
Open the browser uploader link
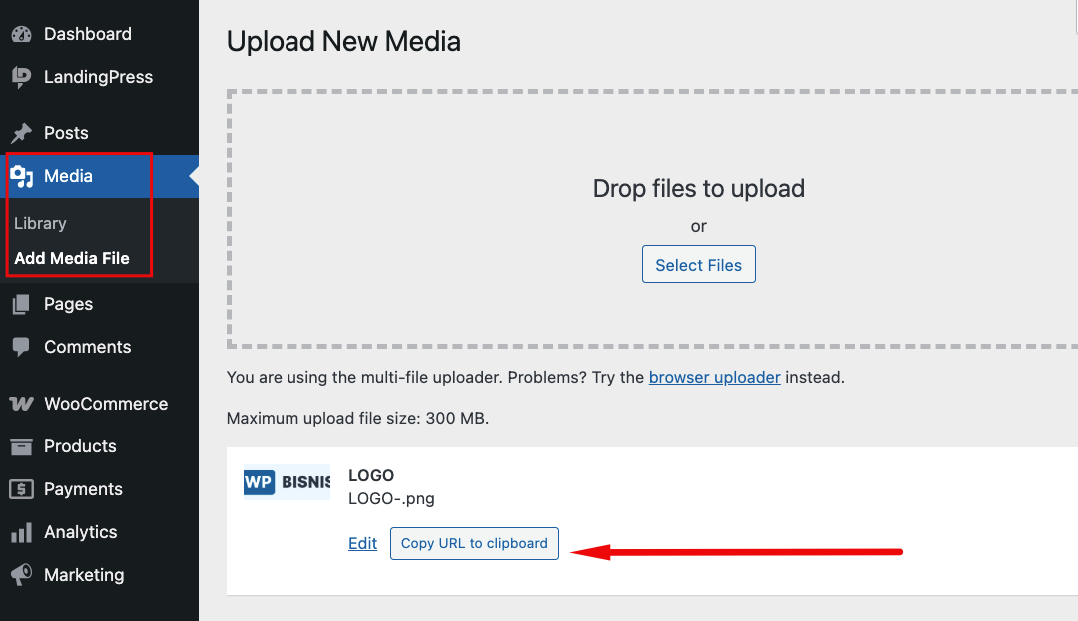coord(714,378)
